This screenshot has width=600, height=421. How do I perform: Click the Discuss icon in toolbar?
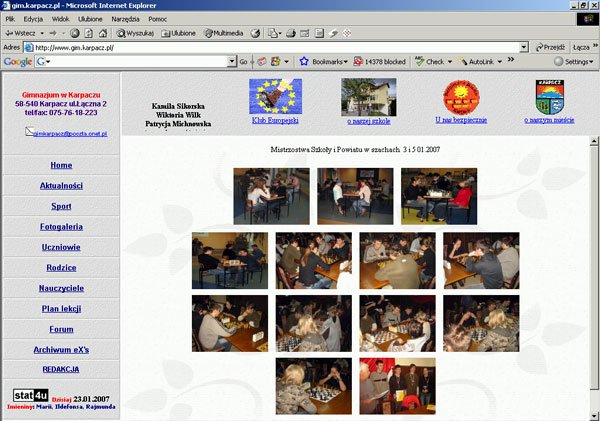(319, 33)
